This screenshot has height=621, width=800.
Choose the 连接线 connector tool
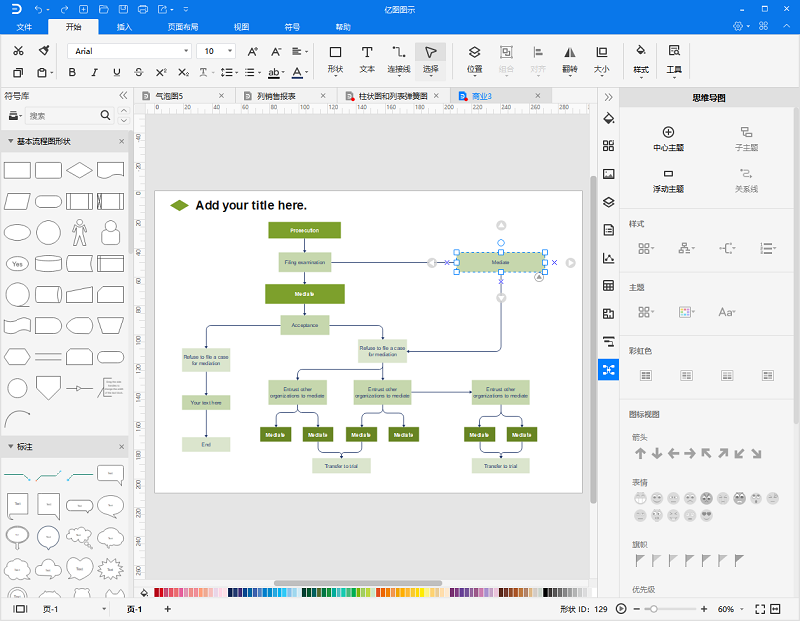click(x=398, y=60)
